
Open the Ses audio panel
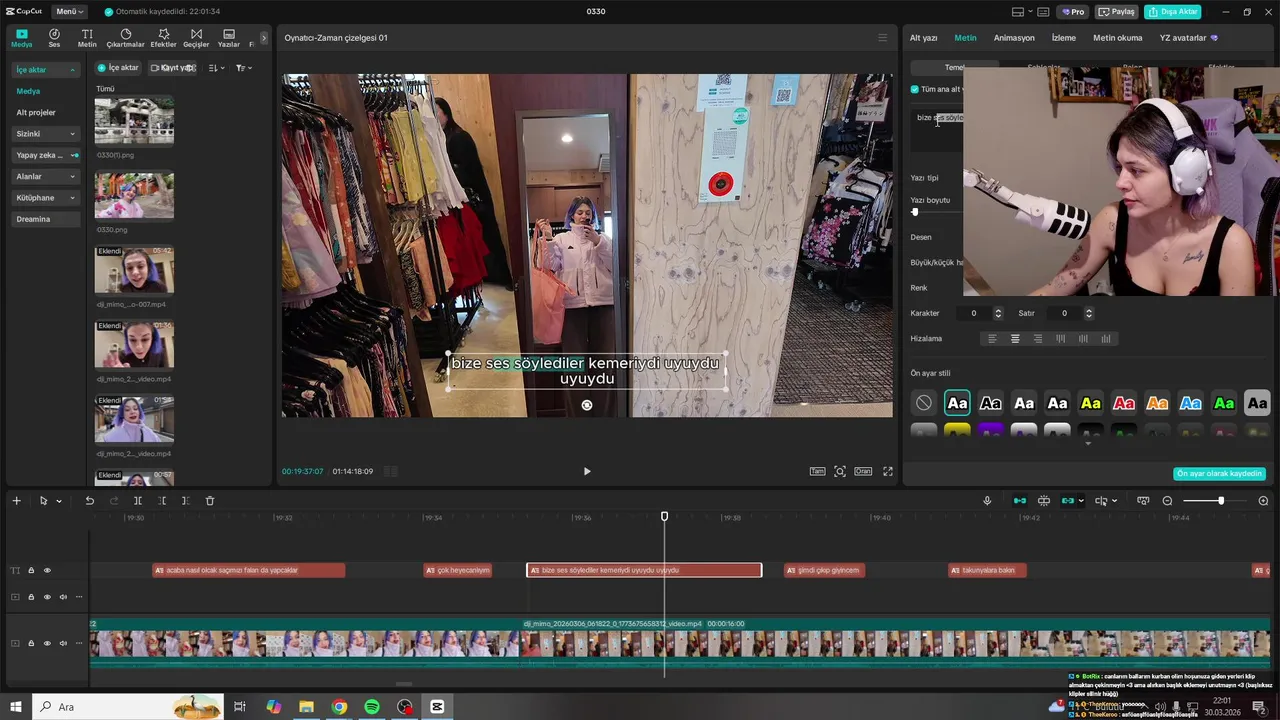54,38
